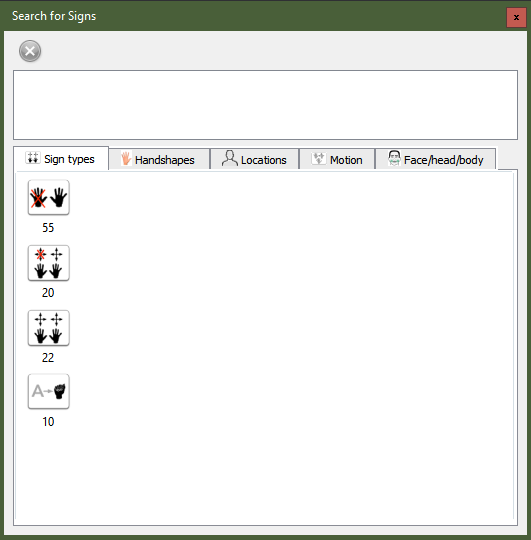Choose two-handed sign with both hands moving
This screenshot has height=540, width=531.
pos(49,328)
